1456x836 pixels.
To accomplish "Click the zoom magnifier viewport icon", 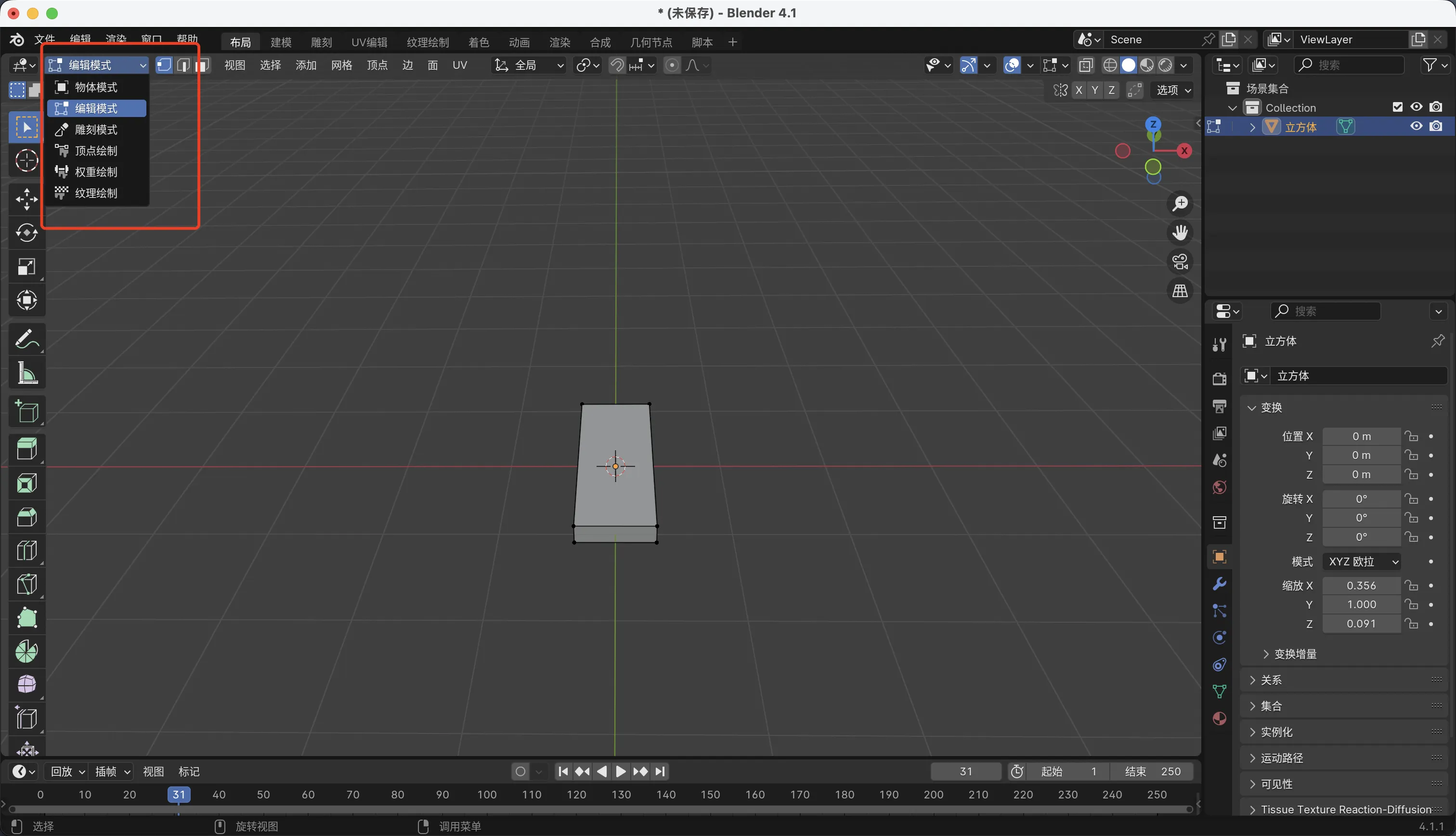I will coord(1180,204).
